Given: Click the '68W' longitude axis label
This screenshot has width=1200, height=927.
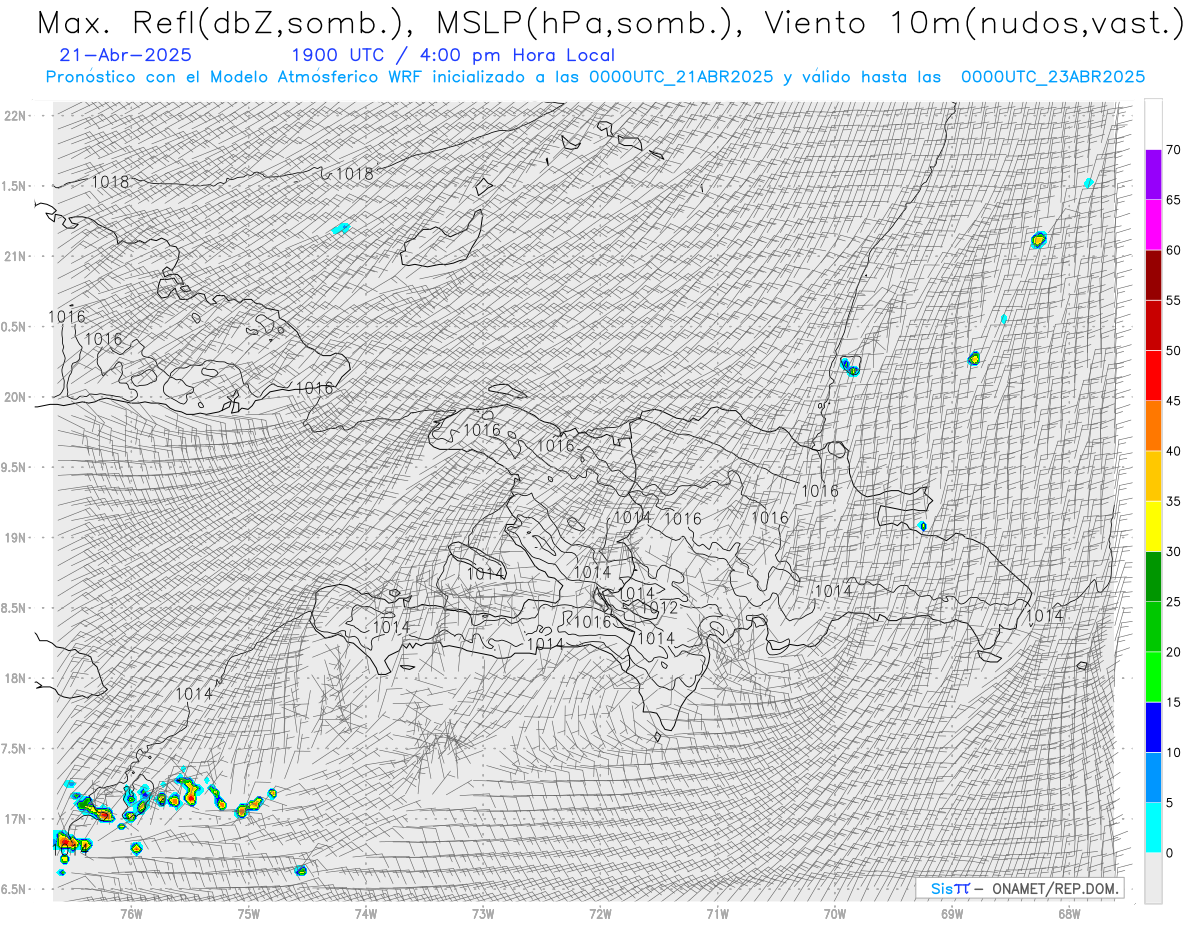Looking at the screenshot, I should [1069, 912].
